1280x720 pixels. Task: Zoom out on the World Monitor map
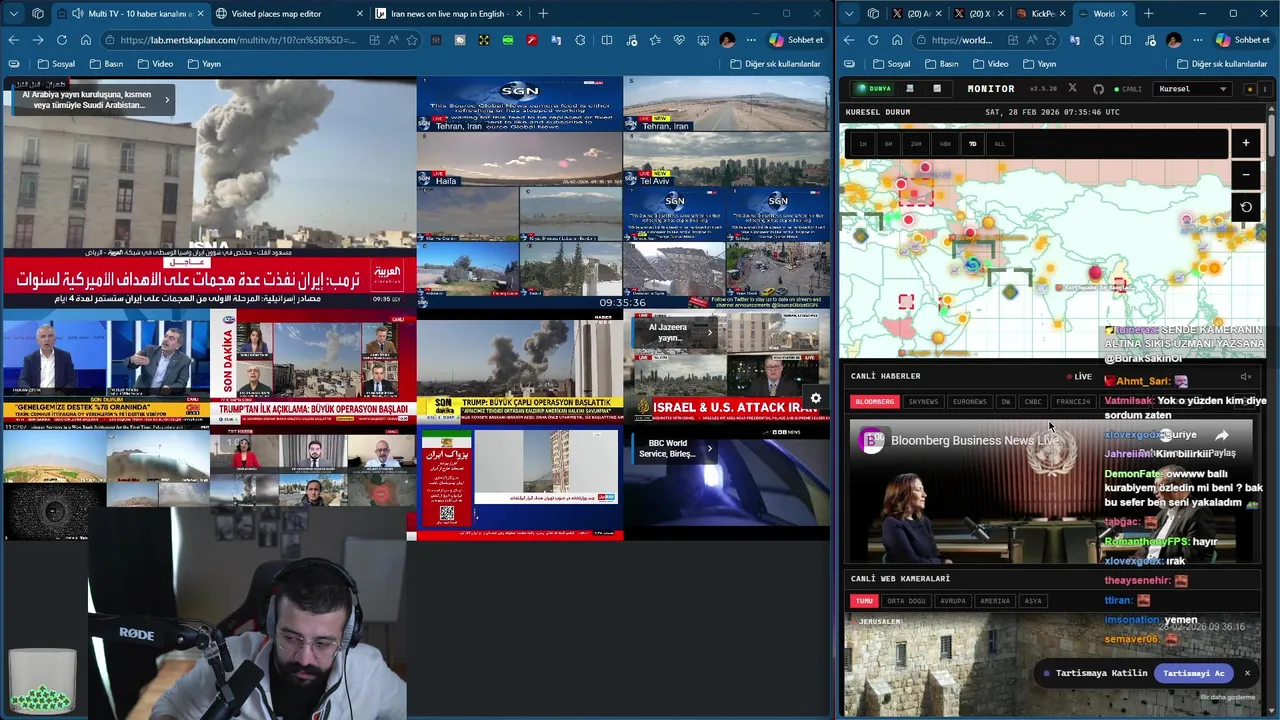click(1246, 175)
